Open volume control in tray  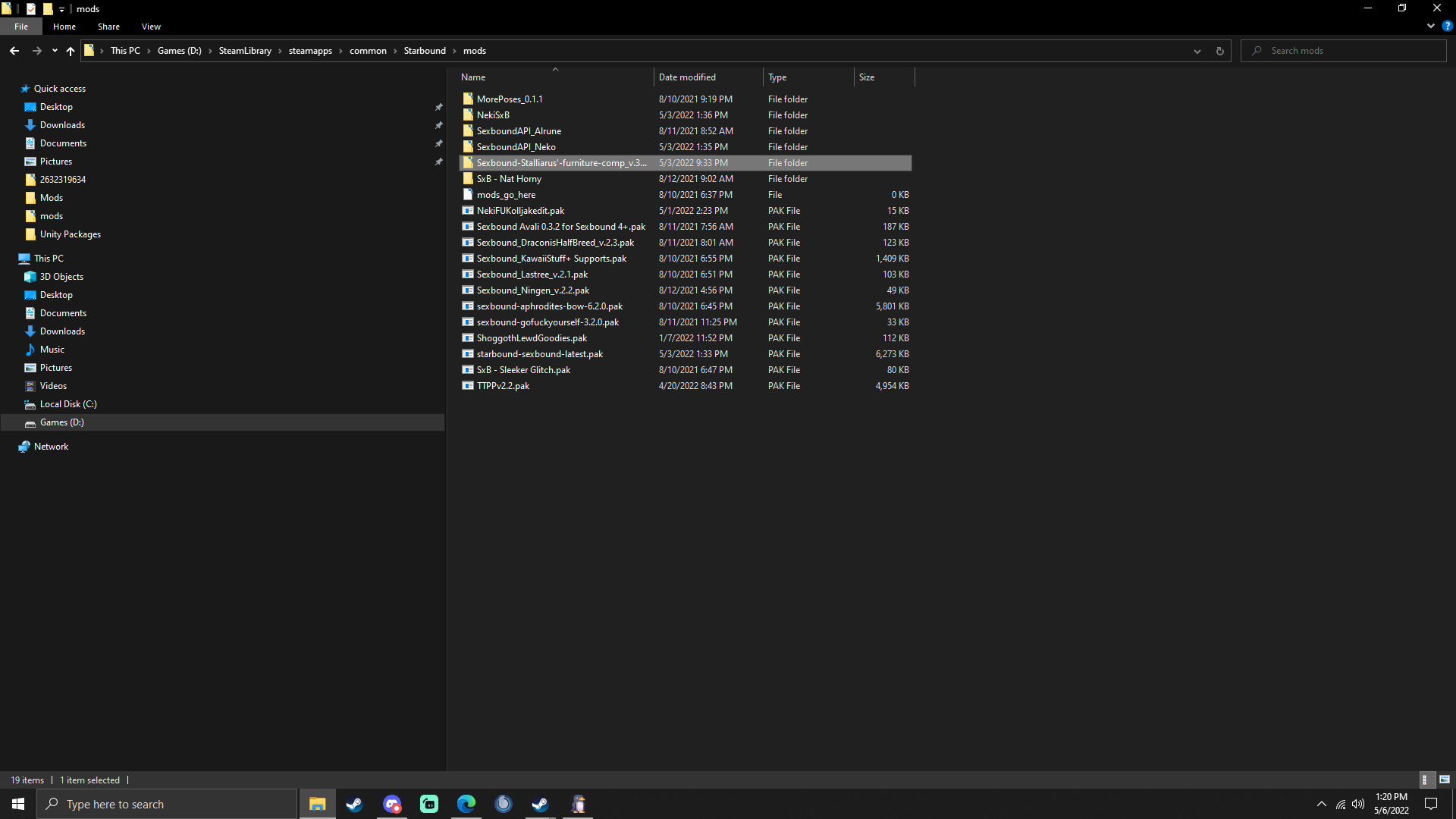pos(1358,804)
